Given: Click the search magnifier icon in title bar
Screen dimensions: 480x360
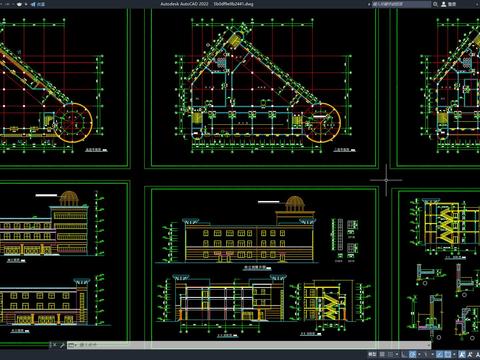Looking at the screenshot, I should pos(435,4).
